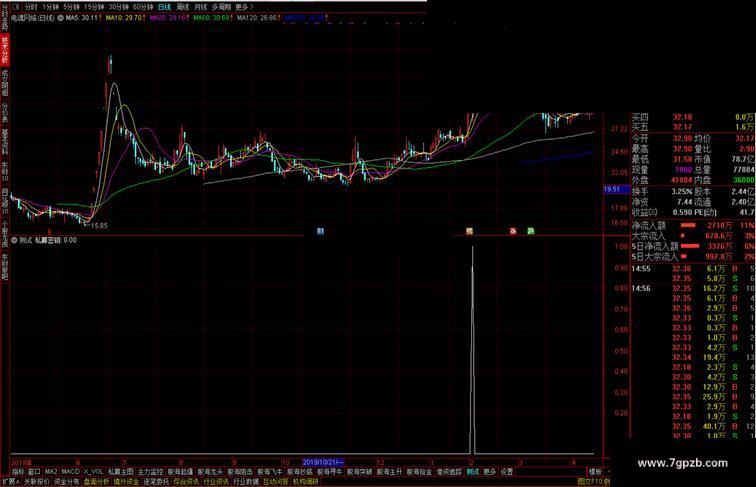Click round settings icon beside MA5
Screen dimensions: 756x487
click(x=61, y=18)
